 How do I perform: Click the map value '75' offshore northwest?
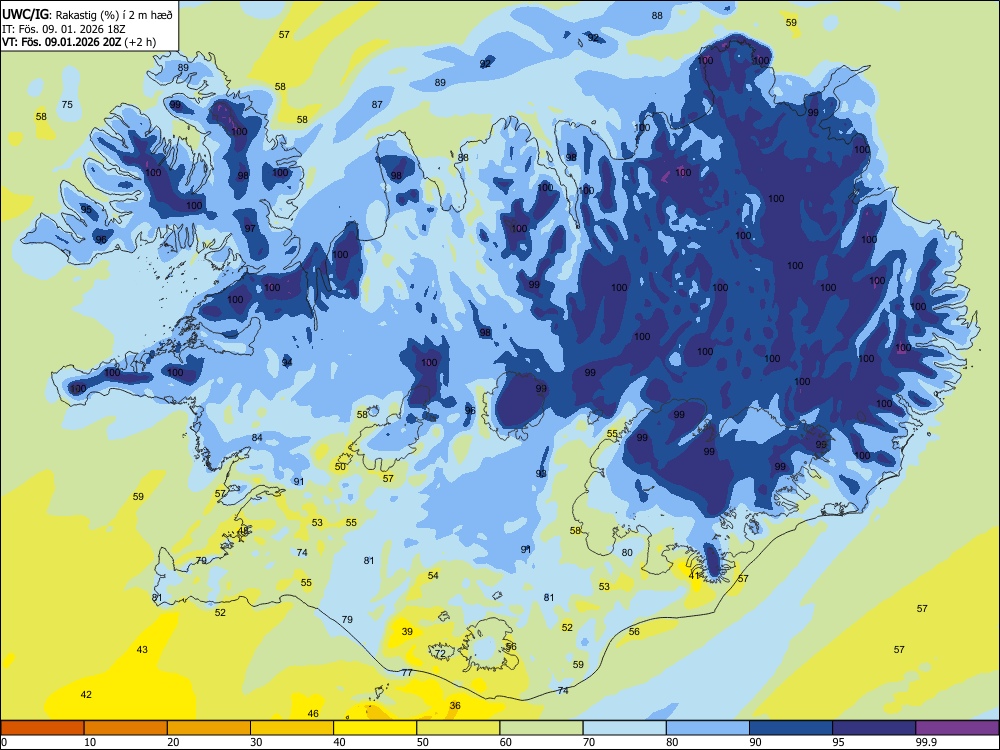pyautogui.click(x=67, y=105)
